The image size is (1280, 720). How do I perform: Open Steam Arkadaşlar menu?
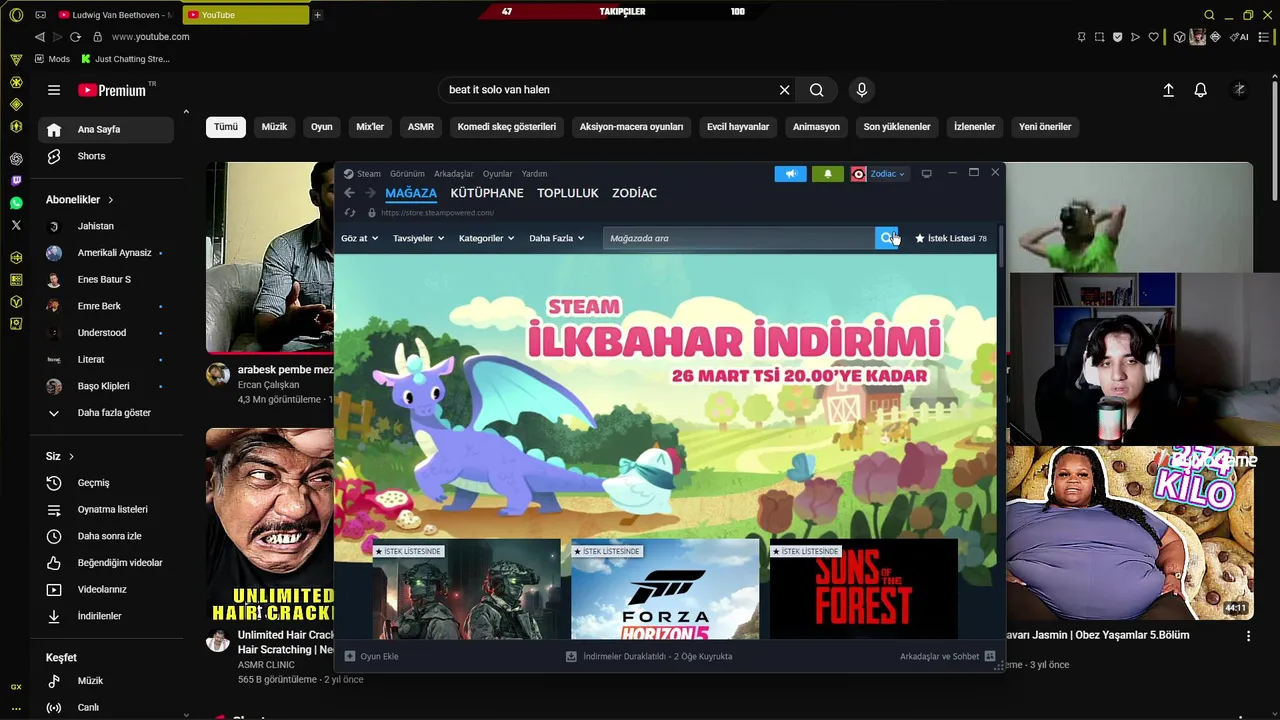pos(453,174)
